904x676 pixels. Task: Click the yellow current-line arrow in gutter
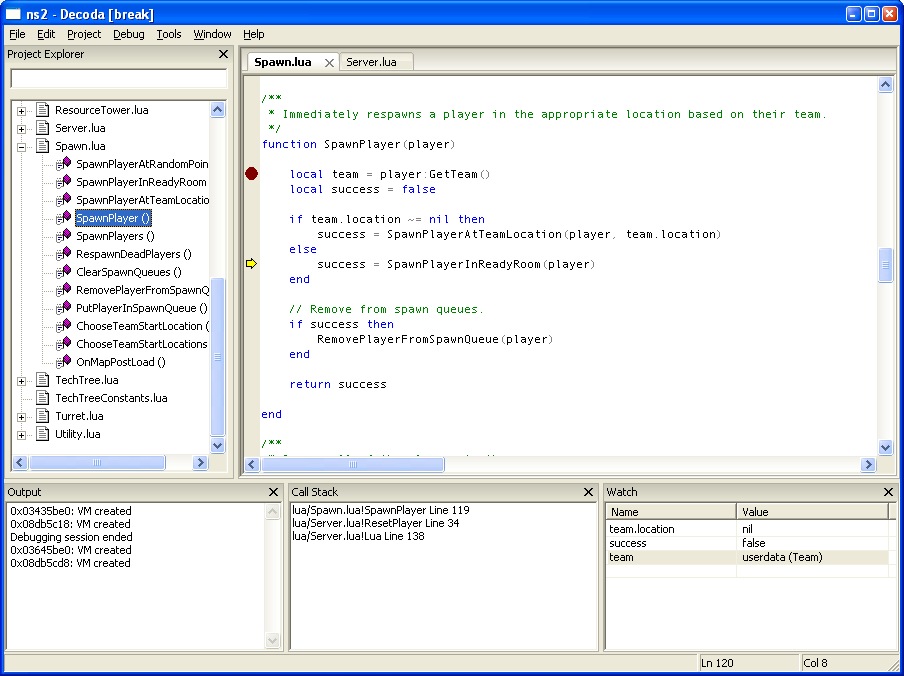(251, 264)
